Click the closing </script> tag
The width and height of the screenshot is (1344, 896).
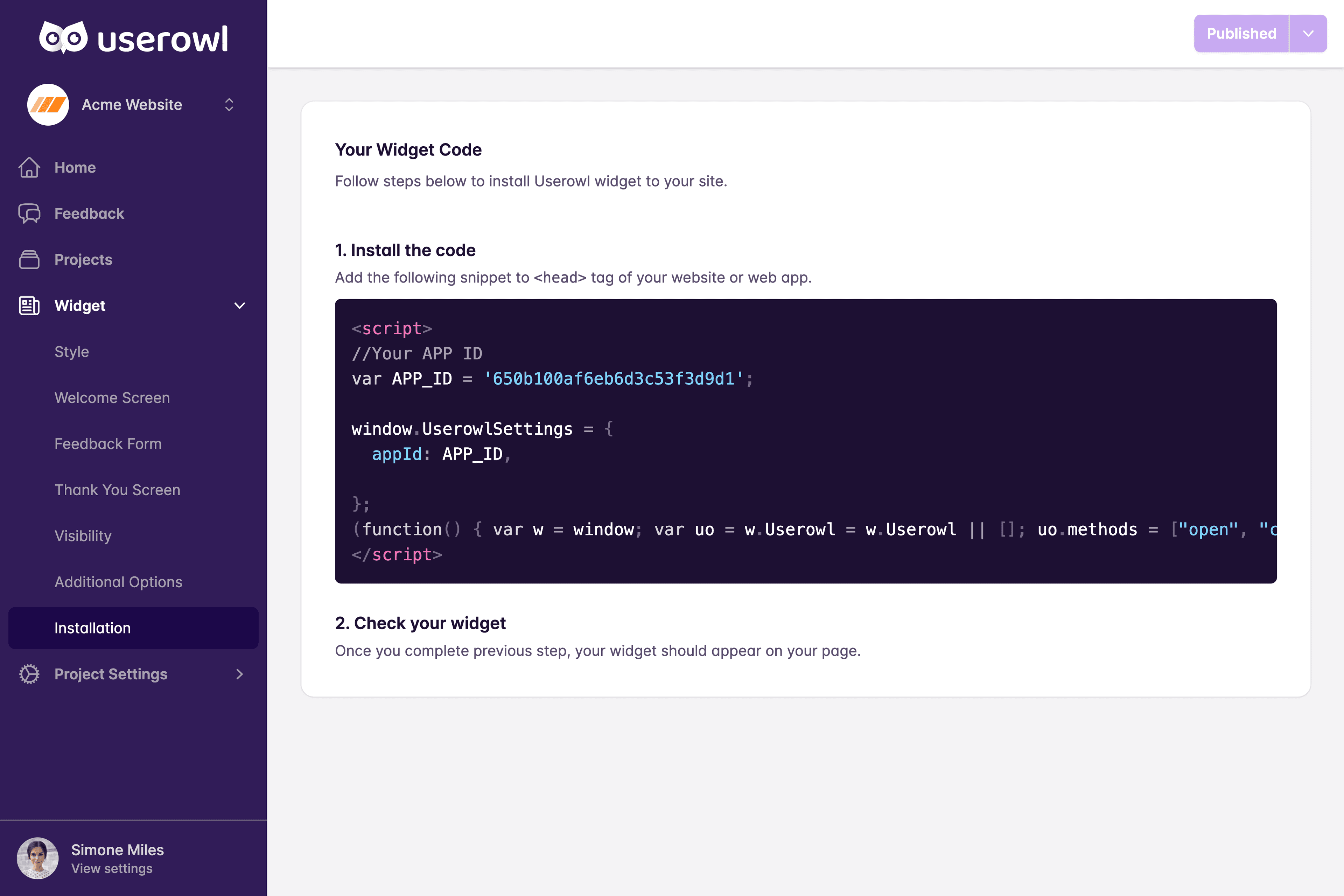point(397,554)
